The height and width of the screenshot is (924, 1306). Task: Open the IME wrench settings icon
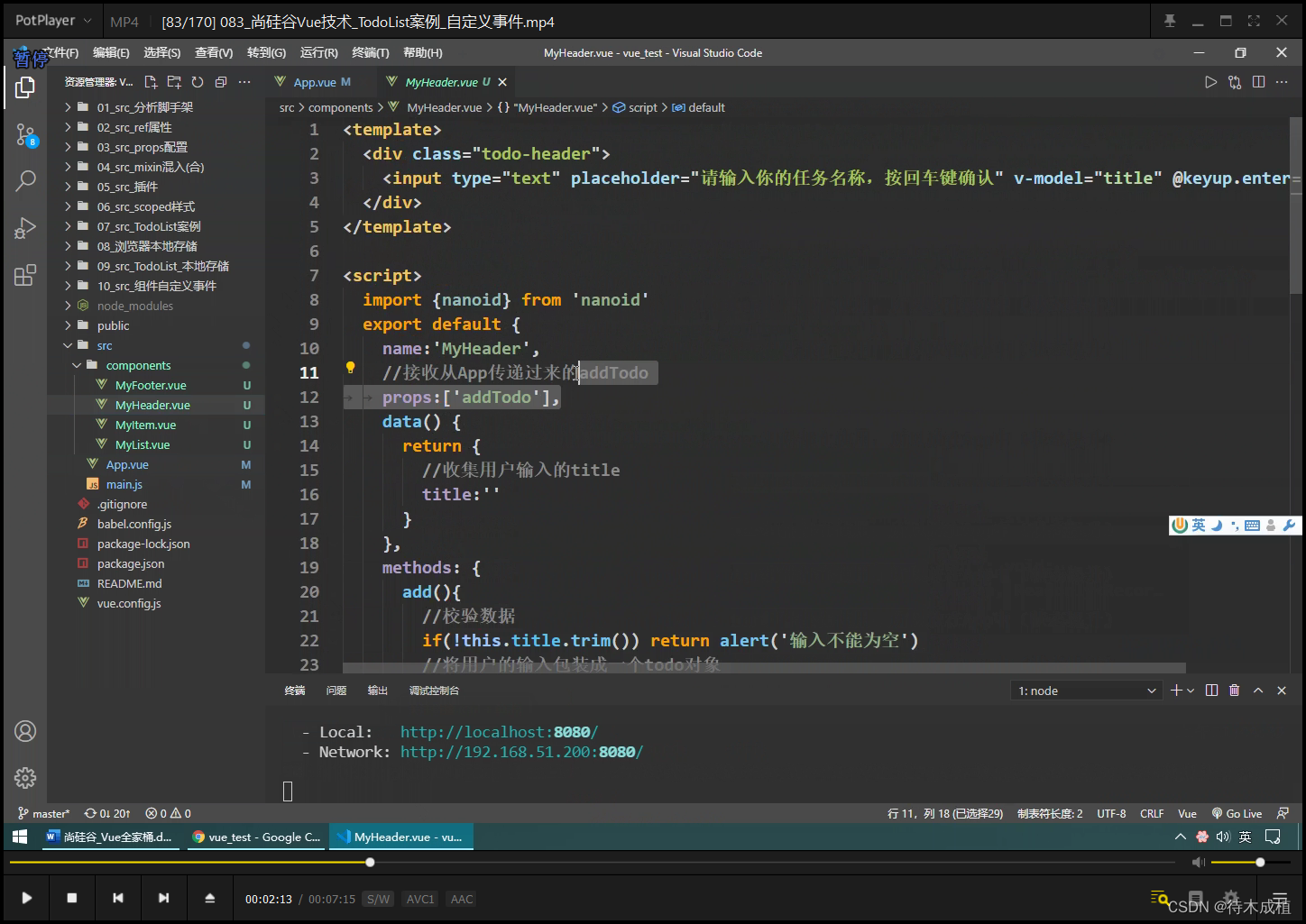1289,525
